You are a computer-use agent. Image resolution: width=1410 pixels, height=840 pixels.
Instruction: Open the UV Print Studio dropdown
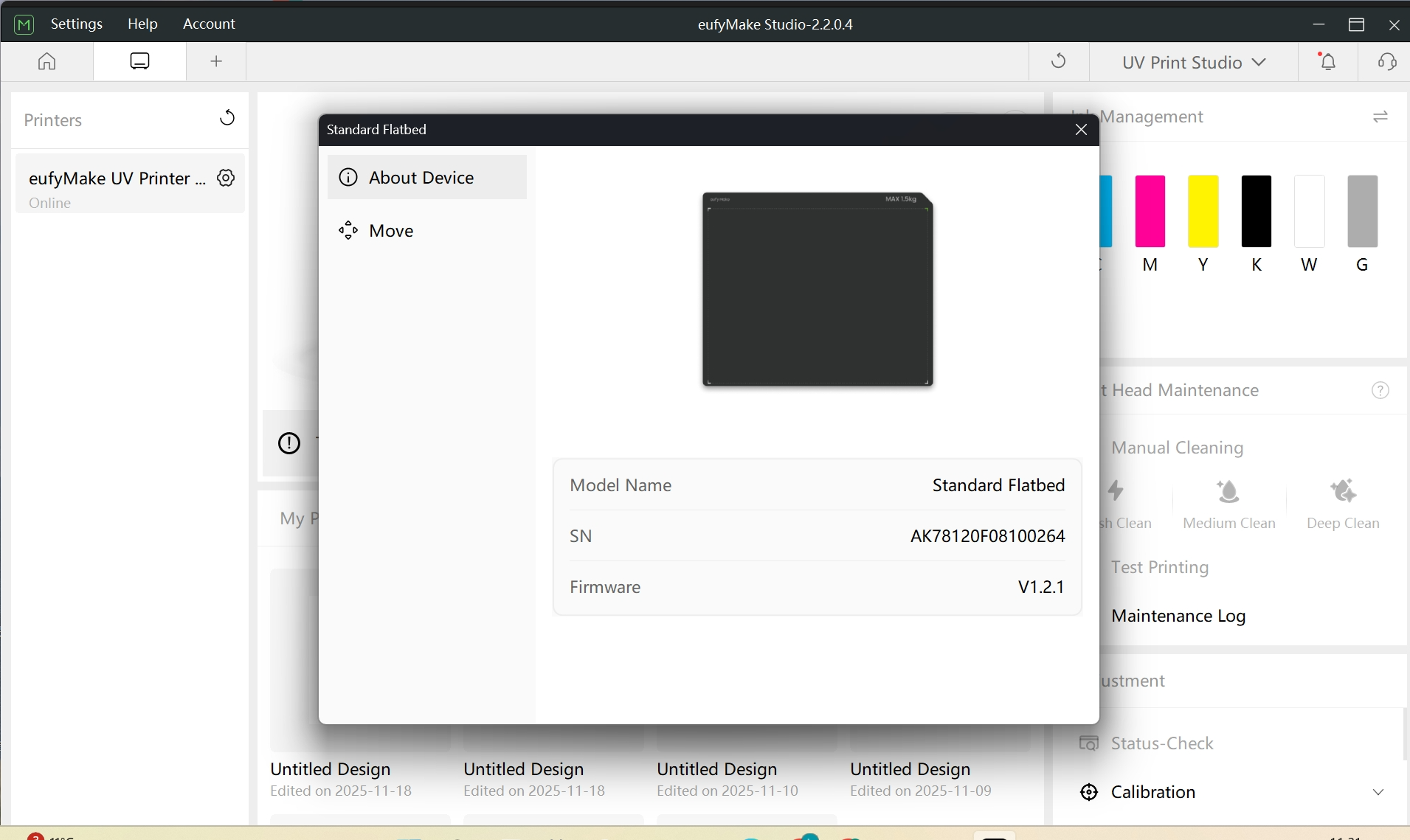[1193, 63]
